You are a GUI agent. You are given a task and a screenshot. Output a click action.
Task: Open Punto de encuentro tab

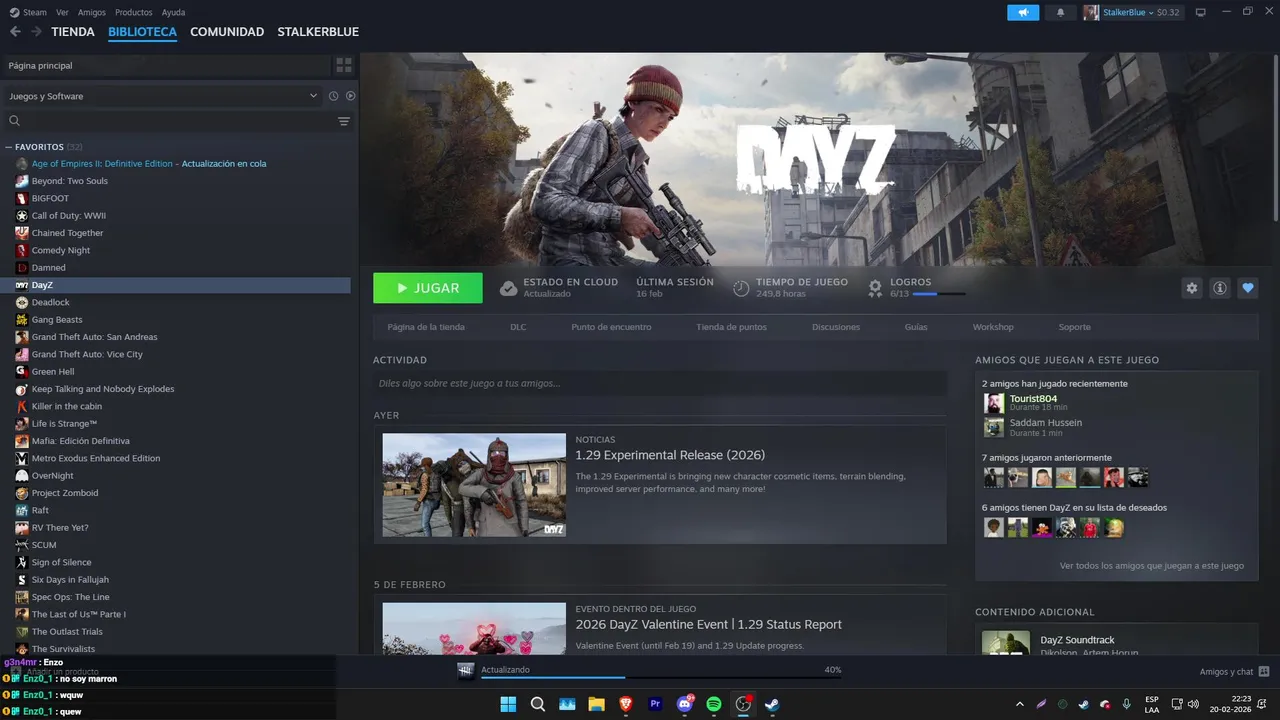pyautogui.click(x=611, y=327)
